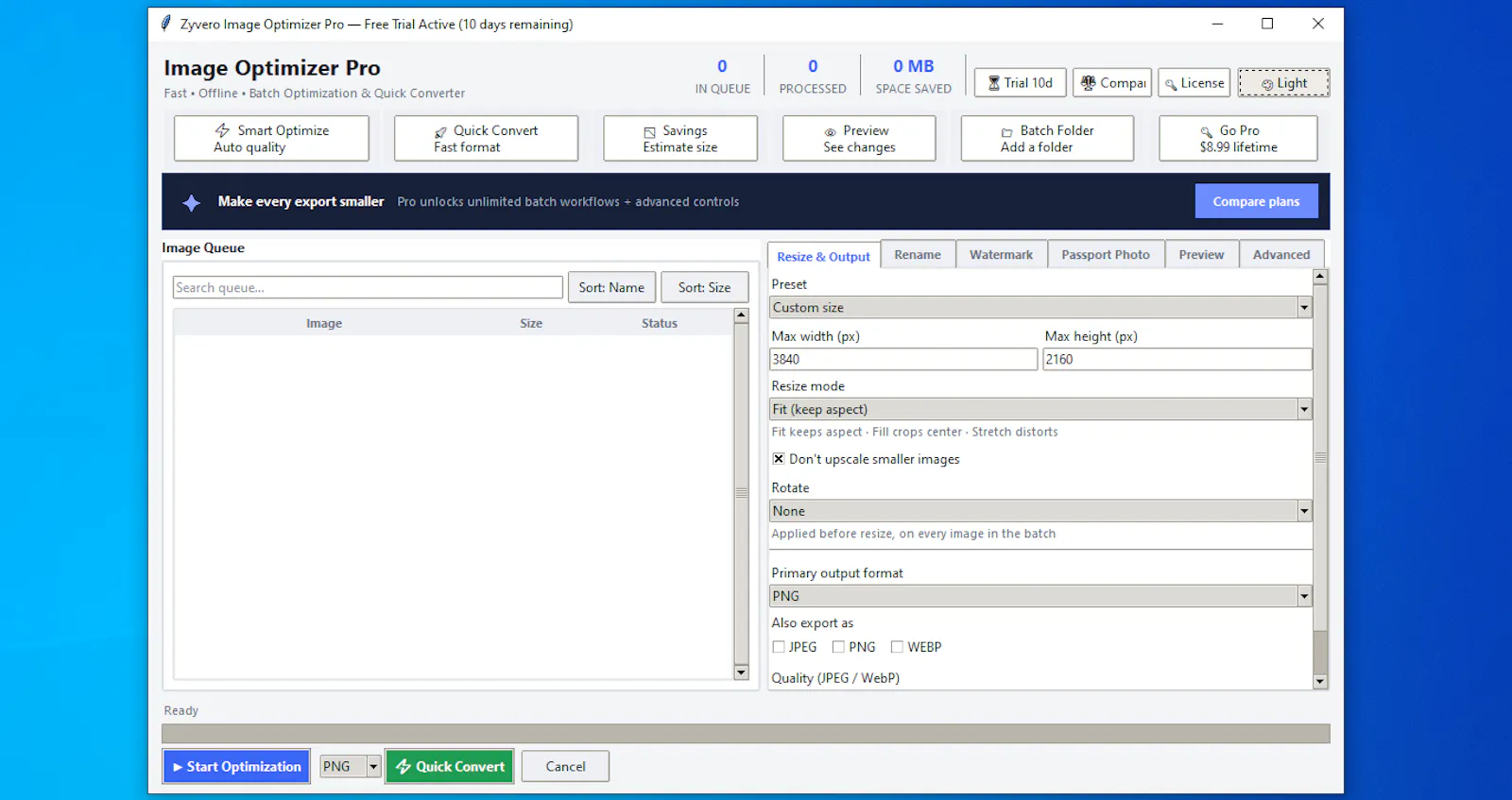The image size is (1512, 800).
Task: Click image queue scrollbar down arrow
Action: coord(741,672)
